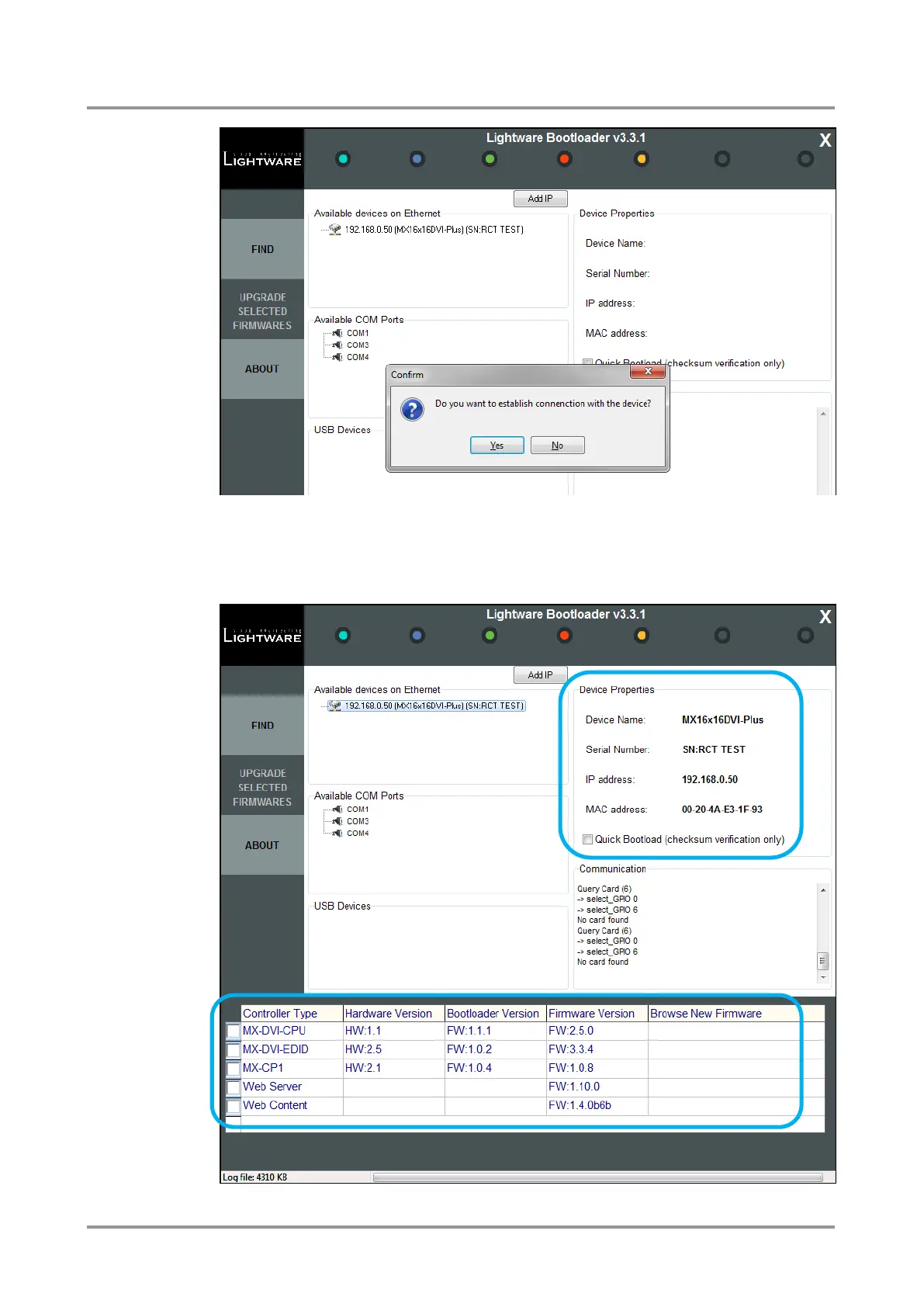Click Browse New Firmware cell for MX-DVI-CPU

coord(735,1031)
